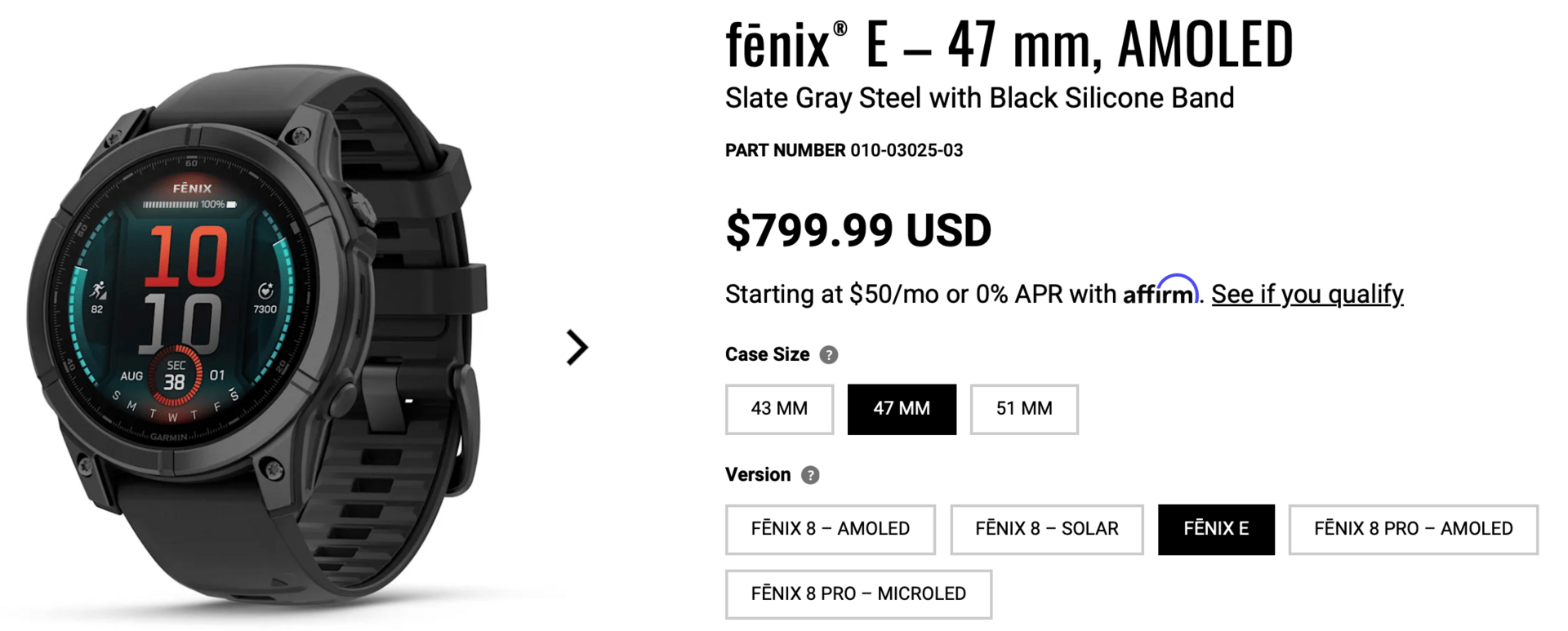Follow the "See if you qualify" link
Screen dimensions: 1568x631
(x=1307, y=294)
